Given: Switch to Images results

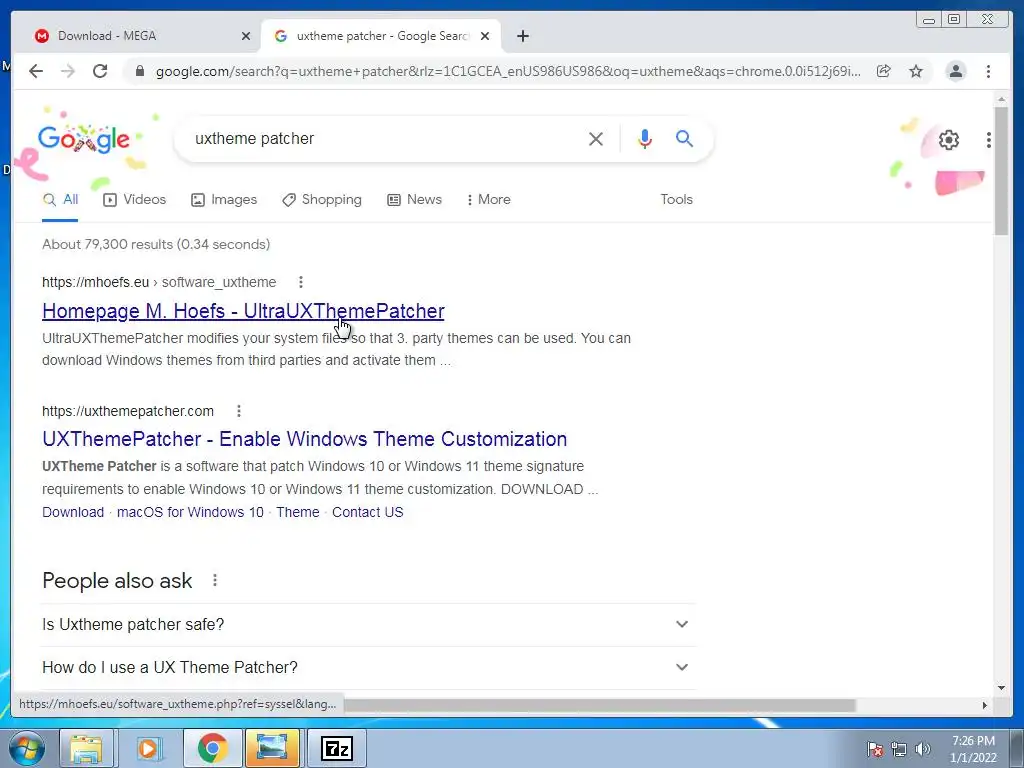Looking at the screenshot, I should pyautogui.click(x=224, y=200).
